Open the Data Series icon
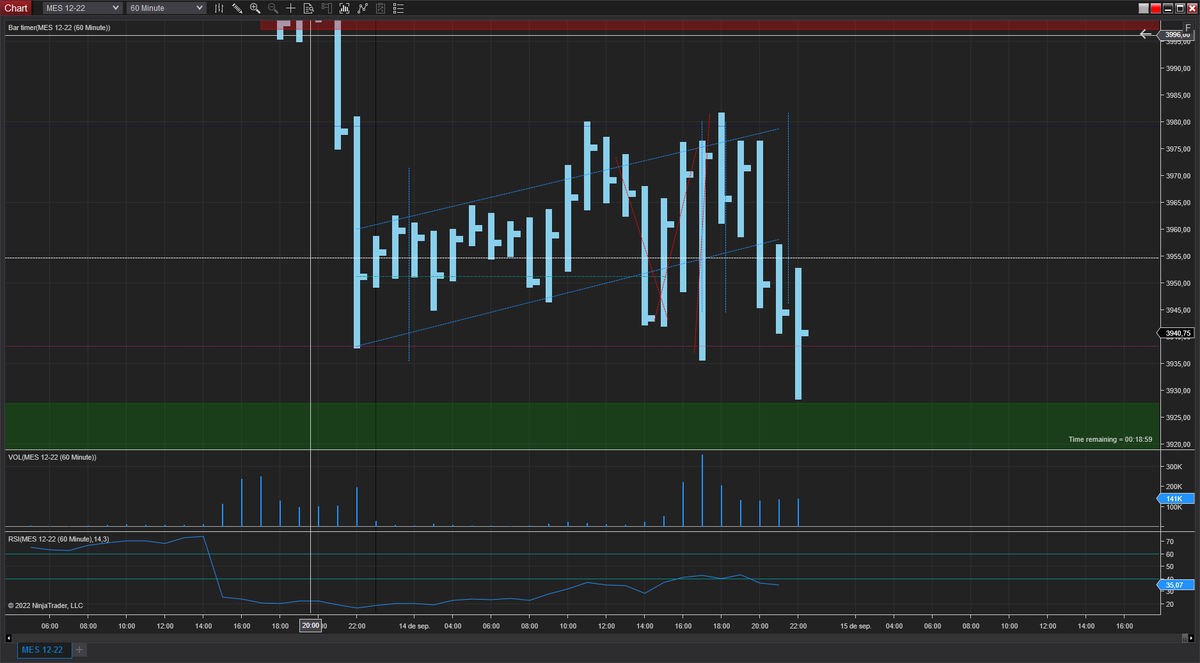This screenshot has height=663, width=1200. 345,8
